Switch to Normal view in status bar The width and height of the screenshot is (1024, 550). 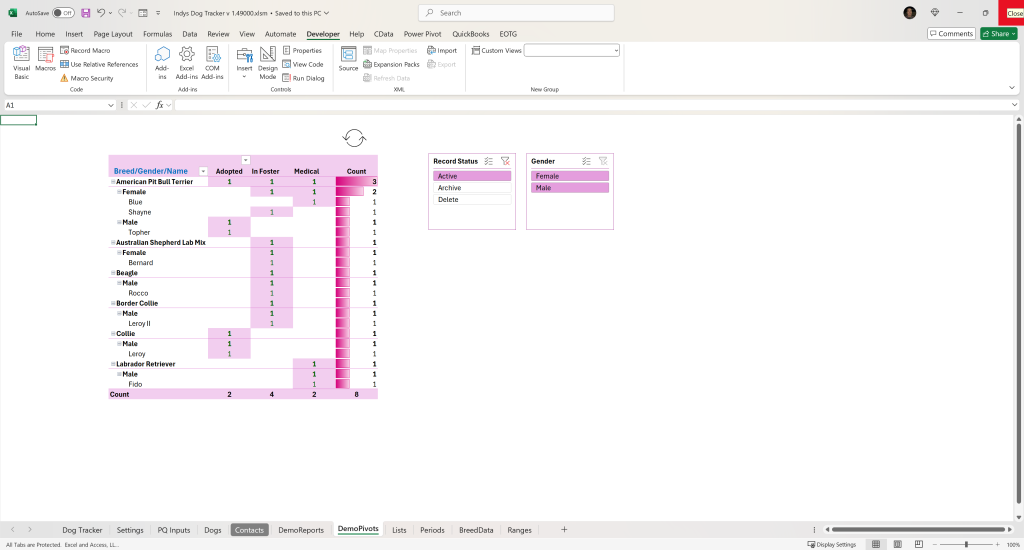point(876,544)
